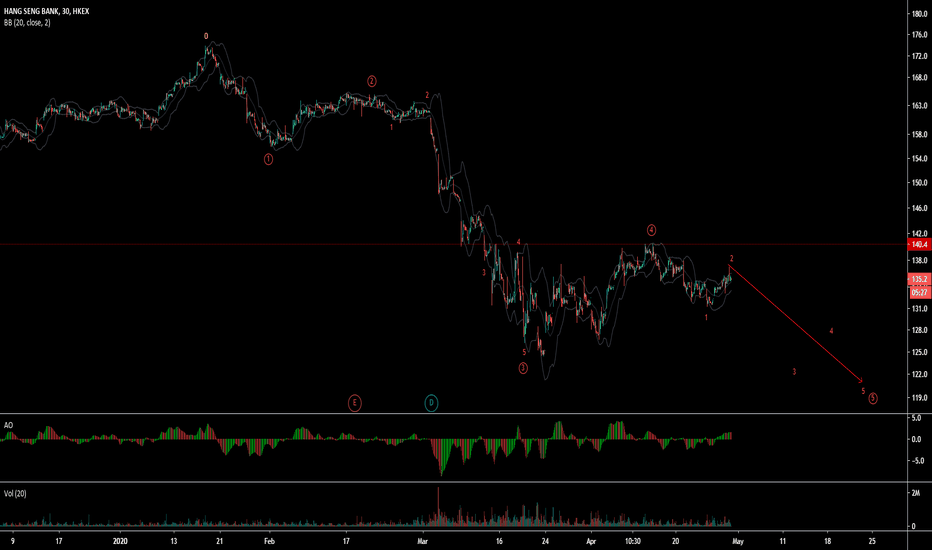Select the circled wave 3 label
This screenshot has width=932, height=550.
(x=523, y=368)
